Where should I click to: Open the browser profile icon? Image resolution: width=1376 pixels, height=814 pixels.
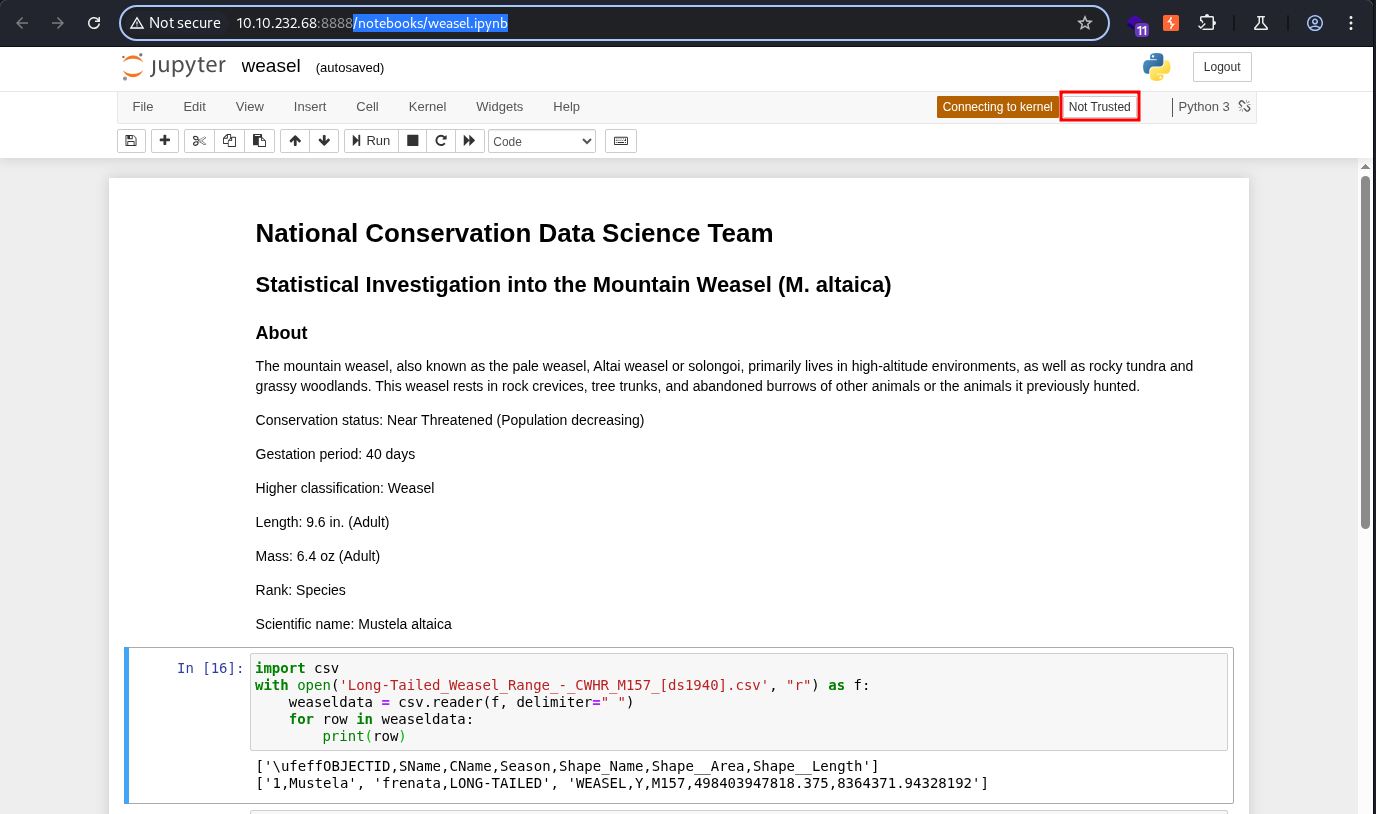tap(1315, 23)
